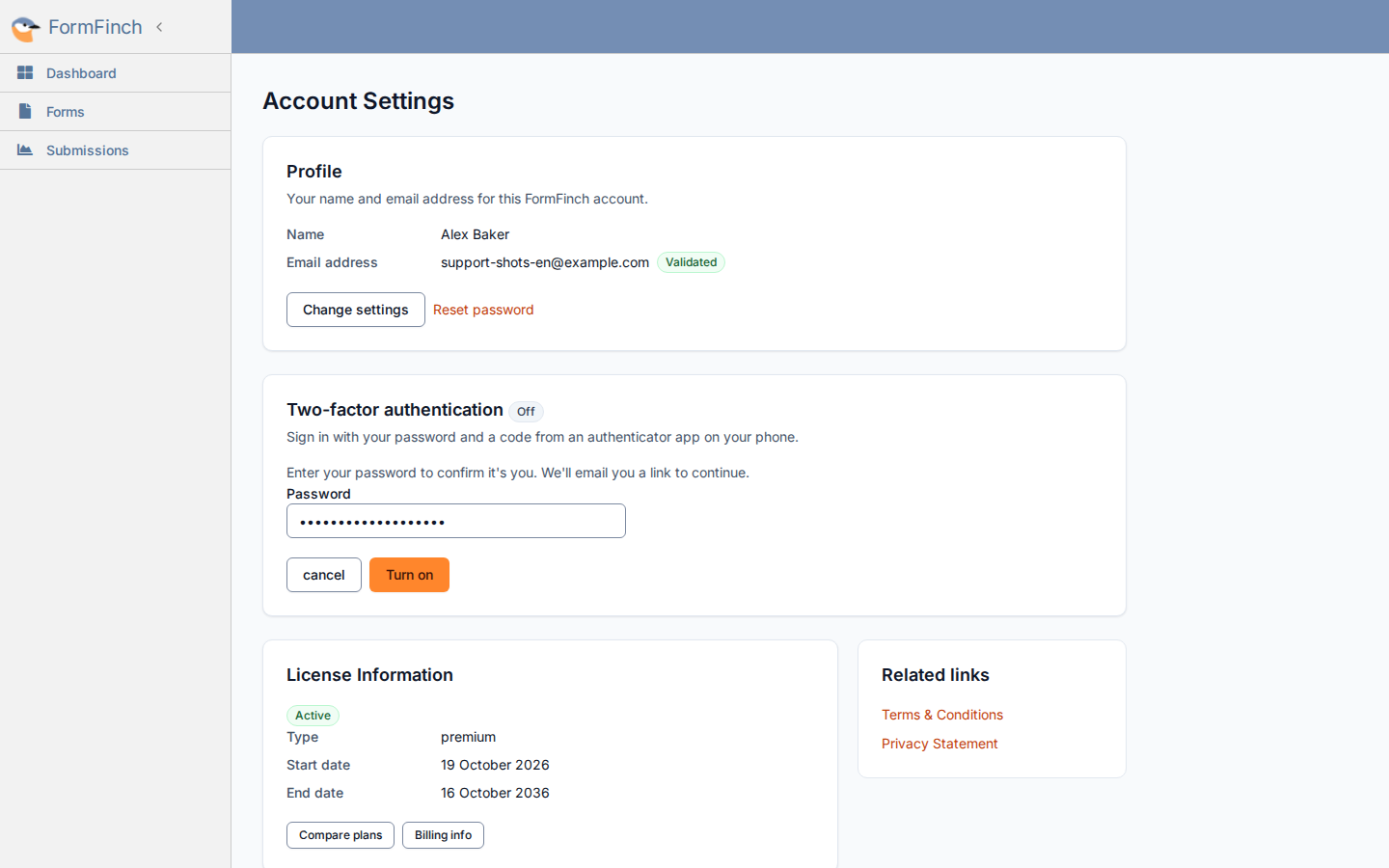Click the Active license badge
This screenshot has height=868, width=1389.
(313, 716)
